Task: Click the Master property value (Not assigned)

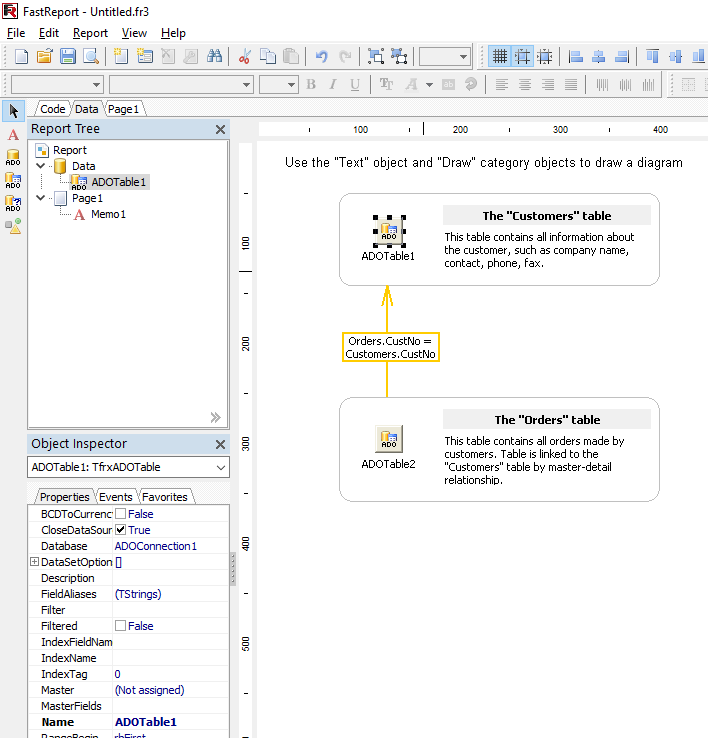Action: (150, 690)
